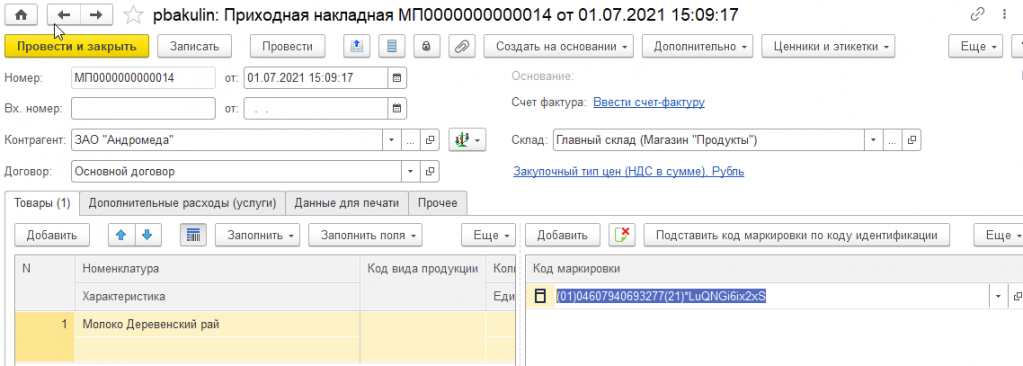This screenshot has width=1023, height=366.
Task: Click Подставить код маркировки по коду идентификации
Action: pos(797,236)
